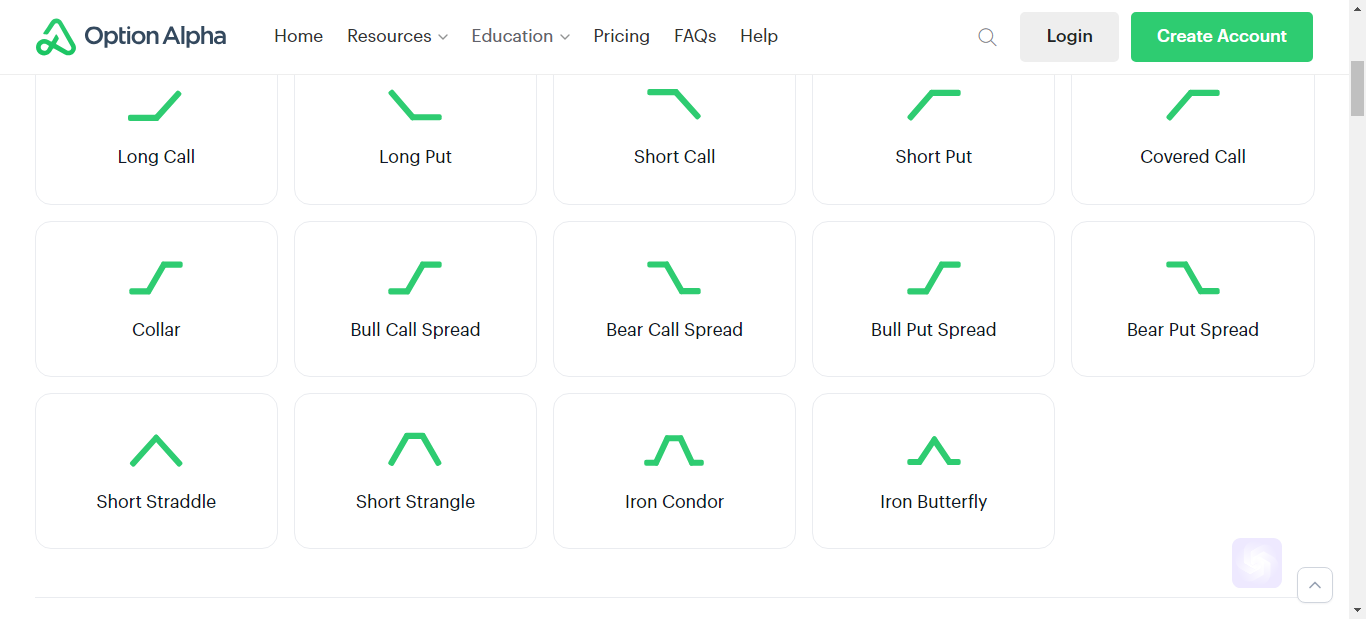The height and width of the screenshot is (619, 1366).
Task: Go to the Pricing page
Action: point(621,36)
